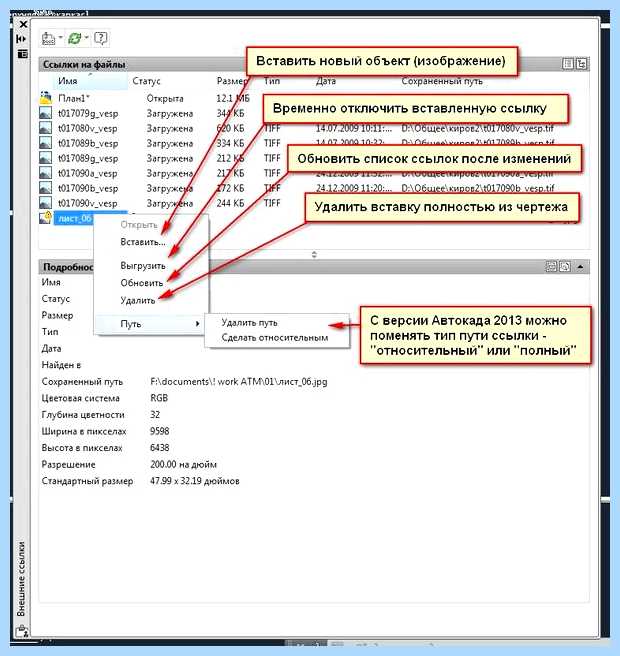Click the 6438 height in pixels value
620x656 pixels.
tap(159, 448)
